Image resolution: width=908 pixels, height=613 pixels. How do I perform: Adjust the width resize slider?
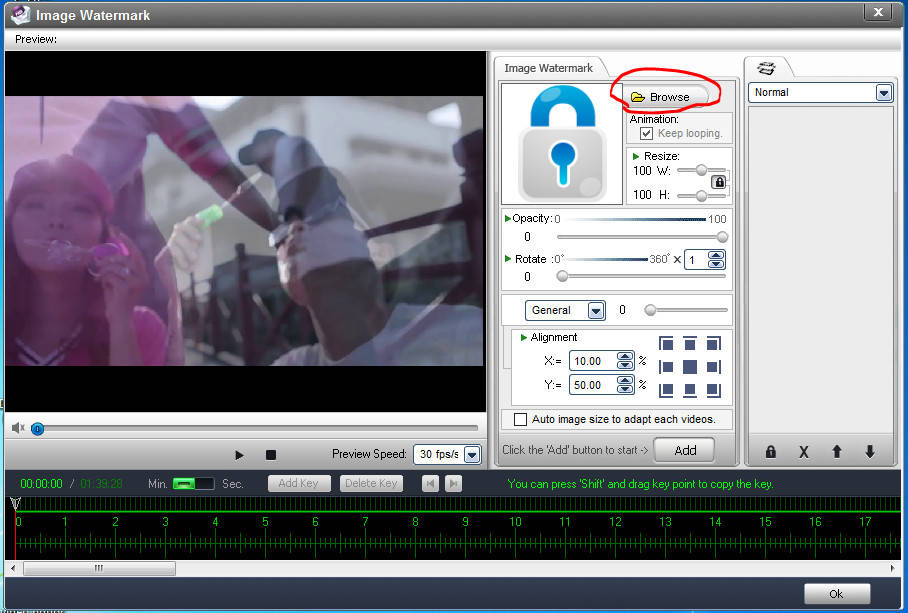(701, 170)
